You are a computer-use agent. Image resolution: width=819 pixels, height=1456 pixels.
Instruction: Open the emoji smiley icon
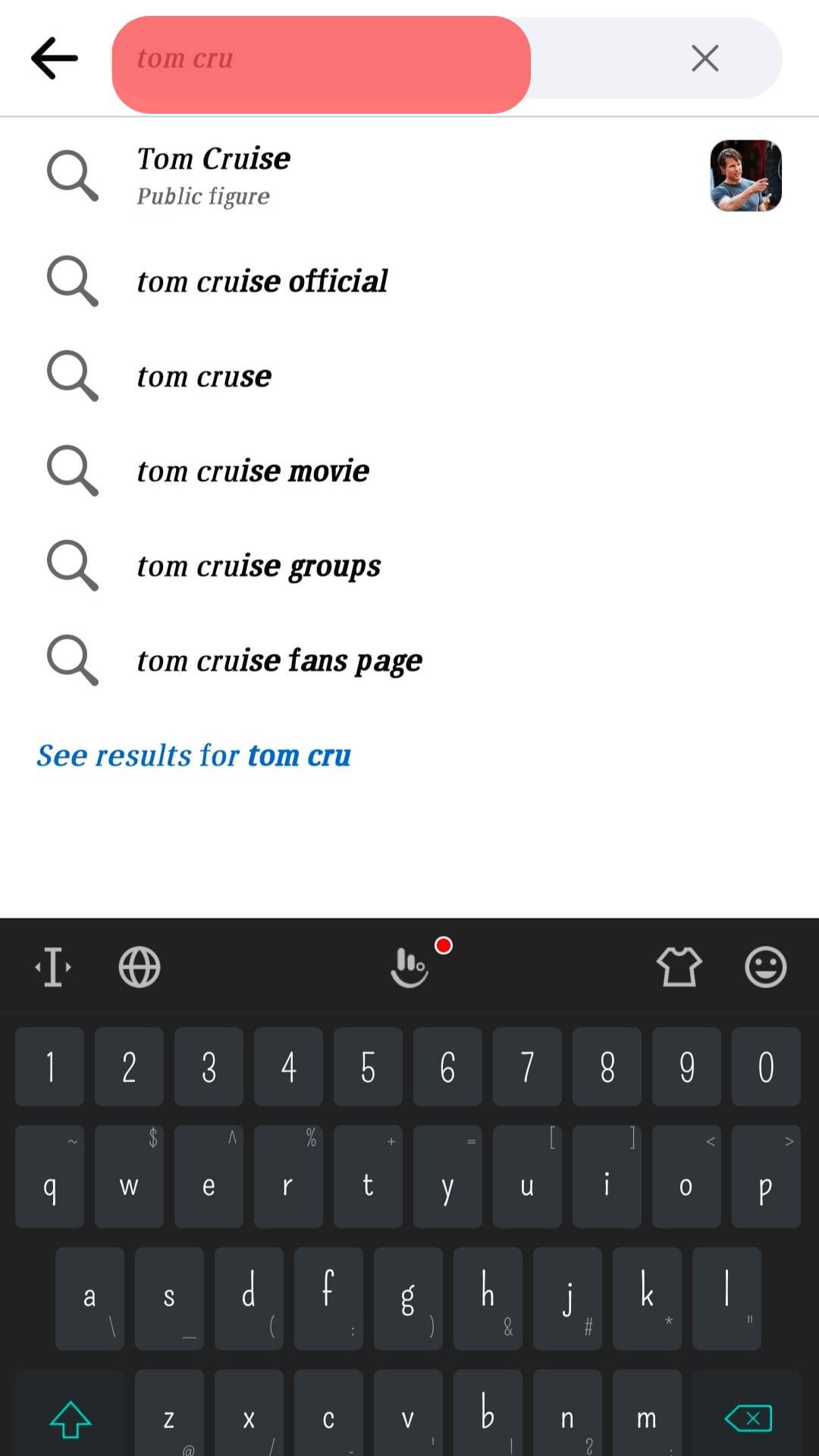click(x=765, y=967)
